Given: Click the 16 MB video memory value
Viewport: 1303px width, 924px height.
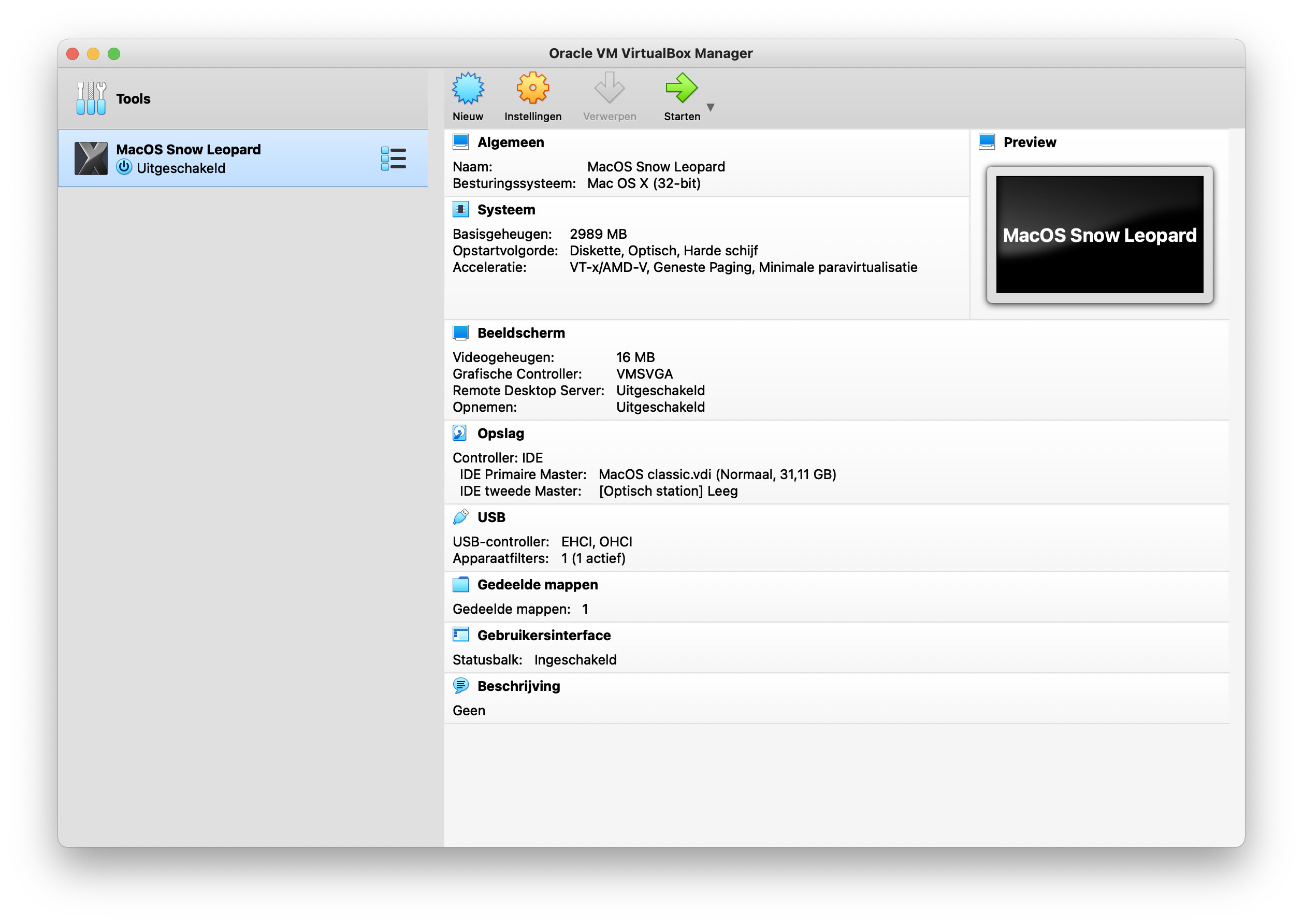Looking at the screenshot, I should (x=635, y=357).
